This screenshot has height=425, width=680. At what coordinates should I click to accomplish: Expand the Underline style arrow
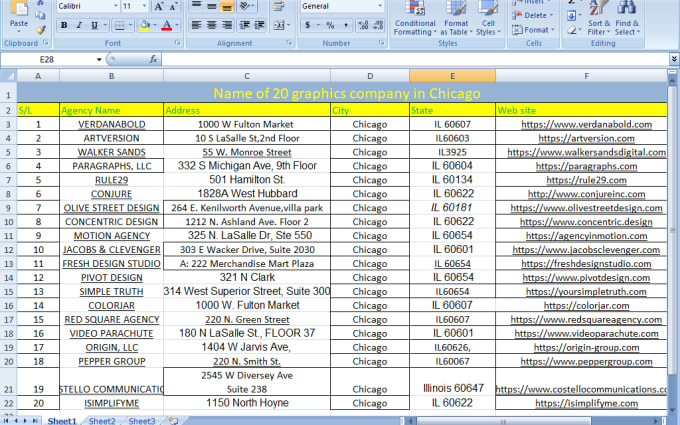tap(105, 26)
